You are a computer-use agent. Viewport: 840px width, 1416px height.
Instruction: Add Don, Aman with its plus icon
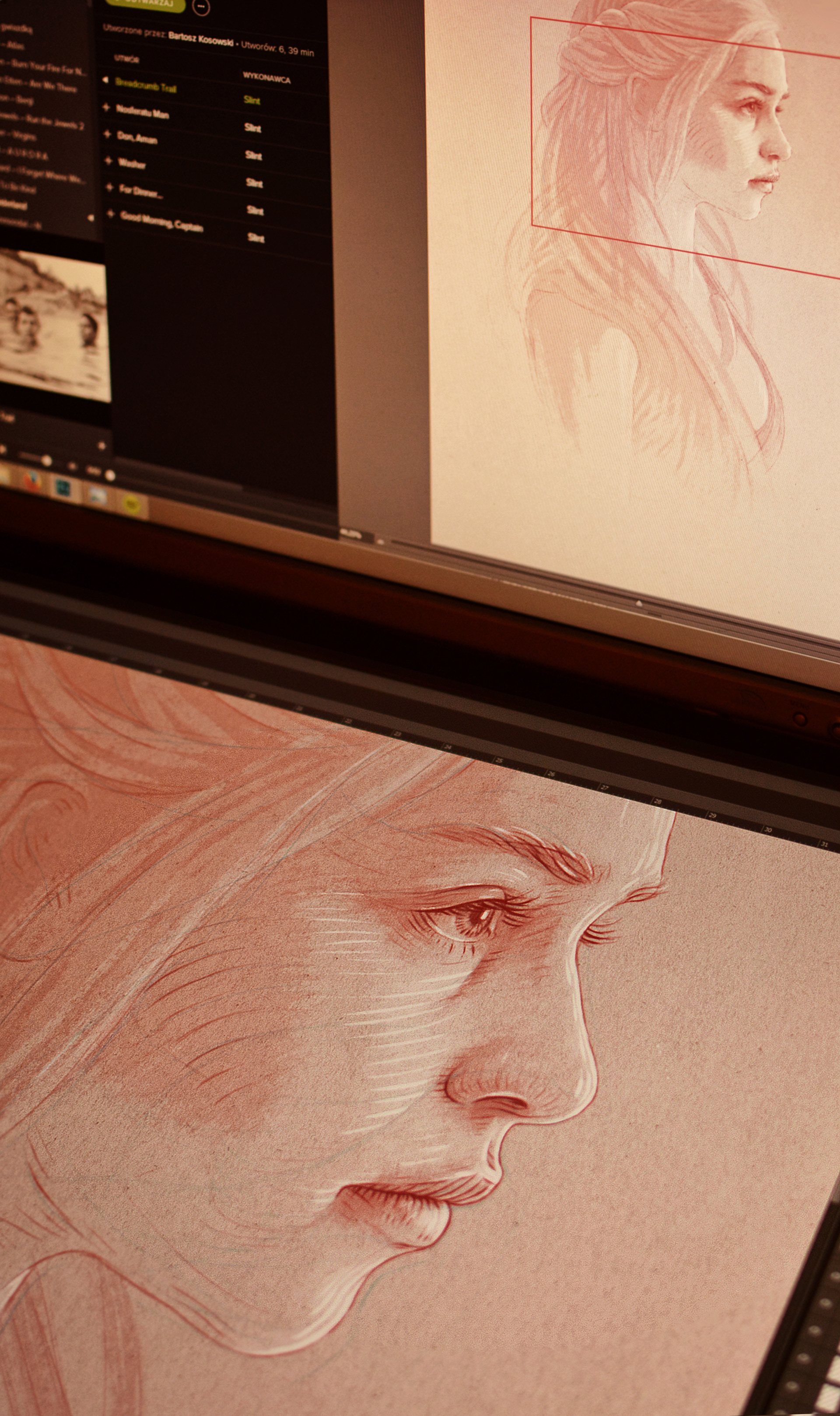(108, 134)
